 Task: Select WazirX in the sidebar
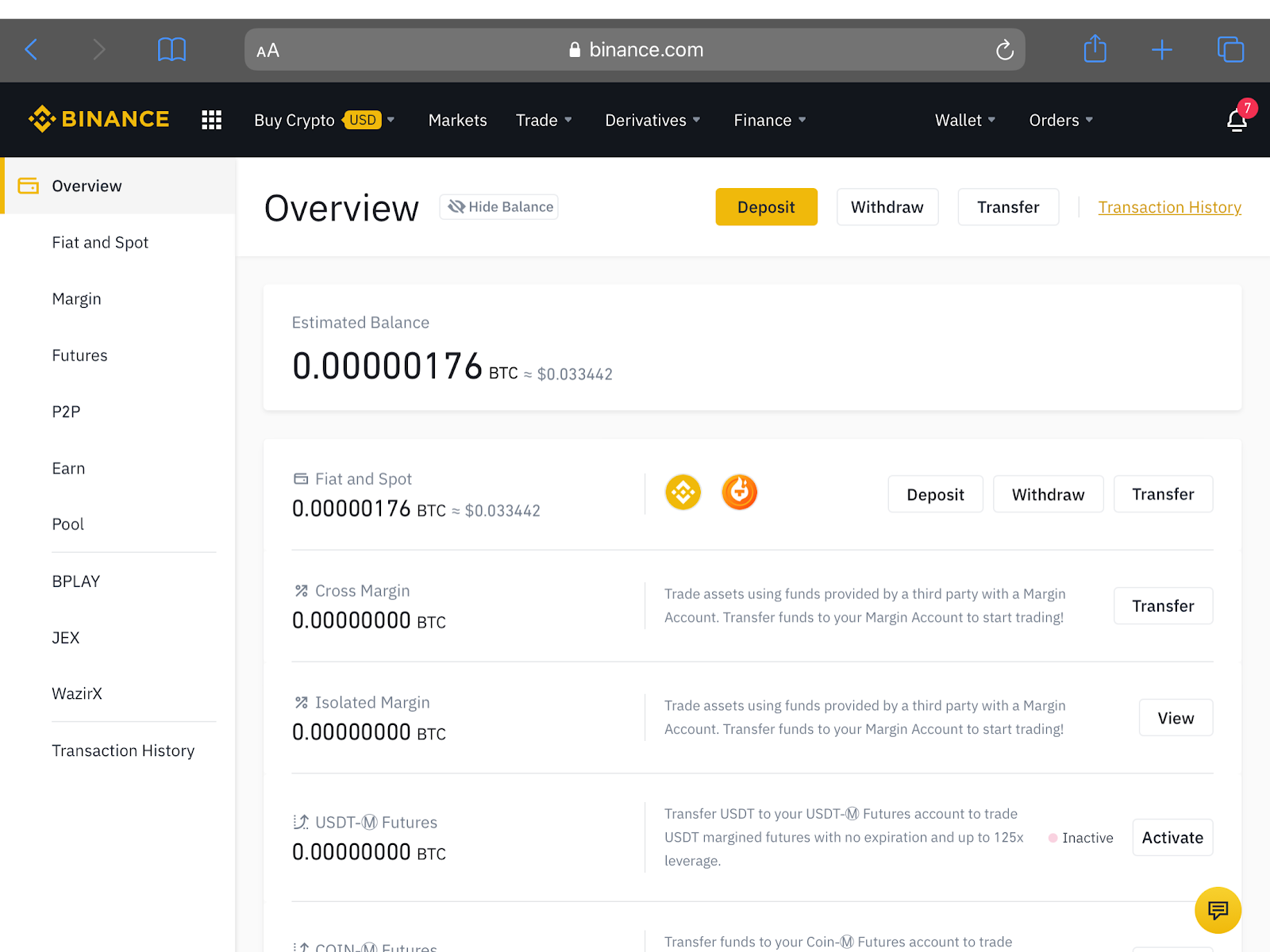click(x=77, y=693)
